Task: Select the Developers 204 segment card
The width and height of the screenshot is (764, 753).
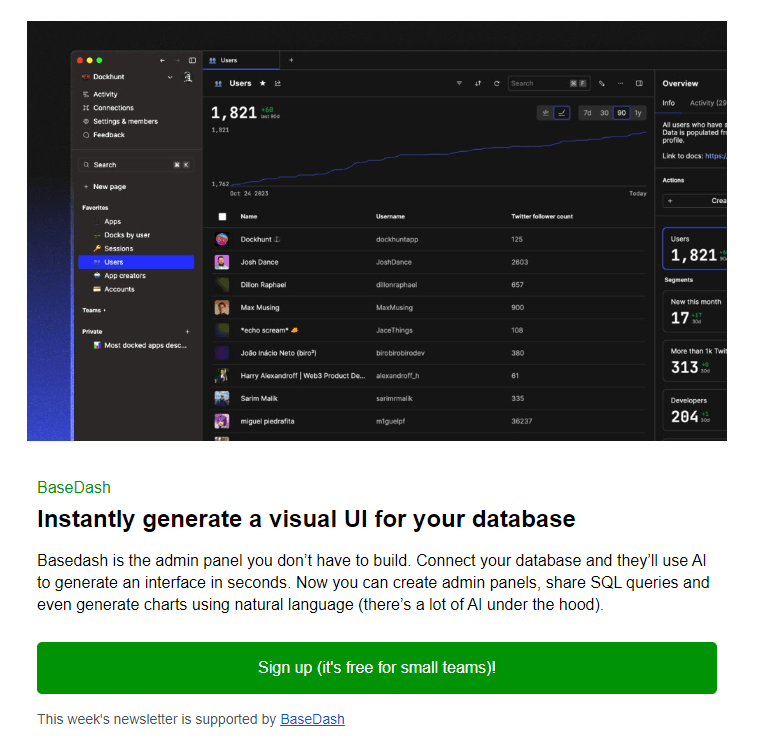Action: pos(695,410)
